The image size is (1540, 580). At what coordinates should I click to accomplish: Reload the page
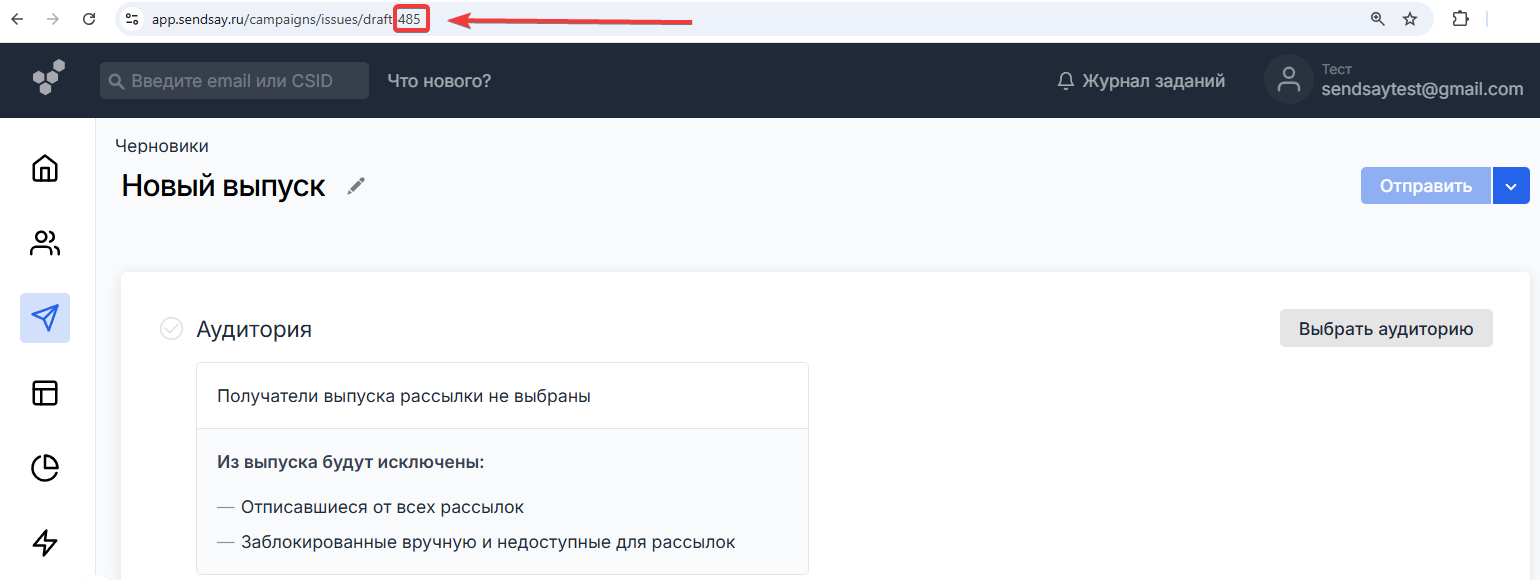(x=89, y=19)
